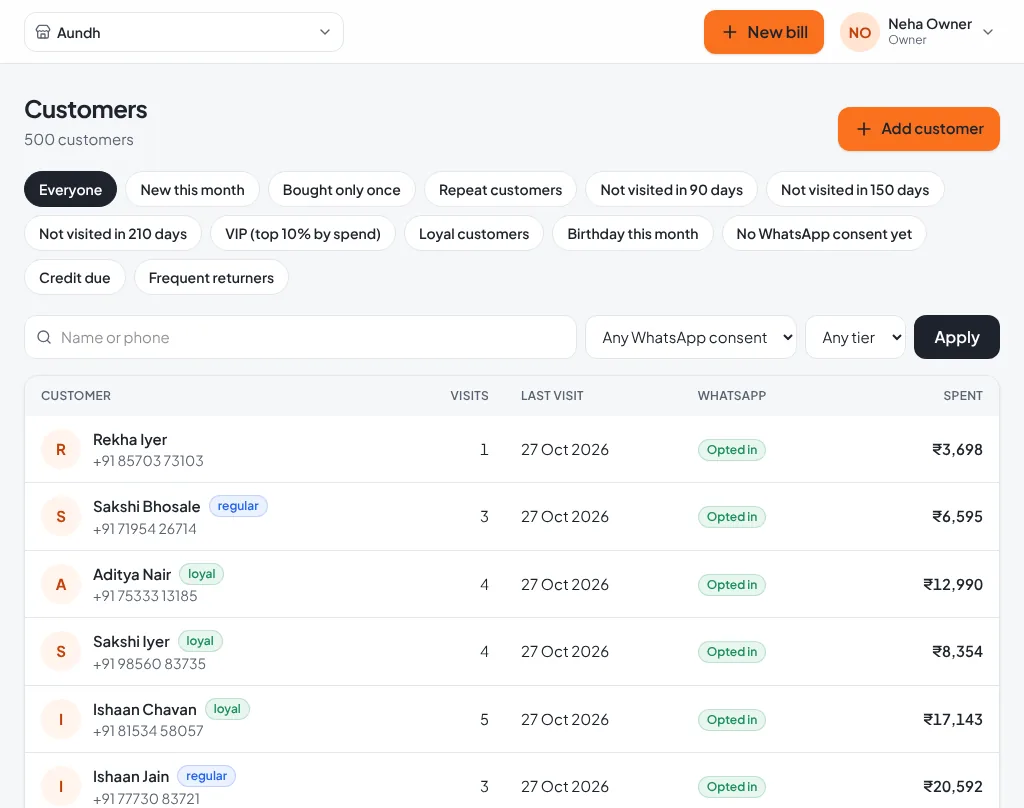Filter by Not visited in 150 days
This screenshot has width=1024, height=808.
[x=855, y=189]
